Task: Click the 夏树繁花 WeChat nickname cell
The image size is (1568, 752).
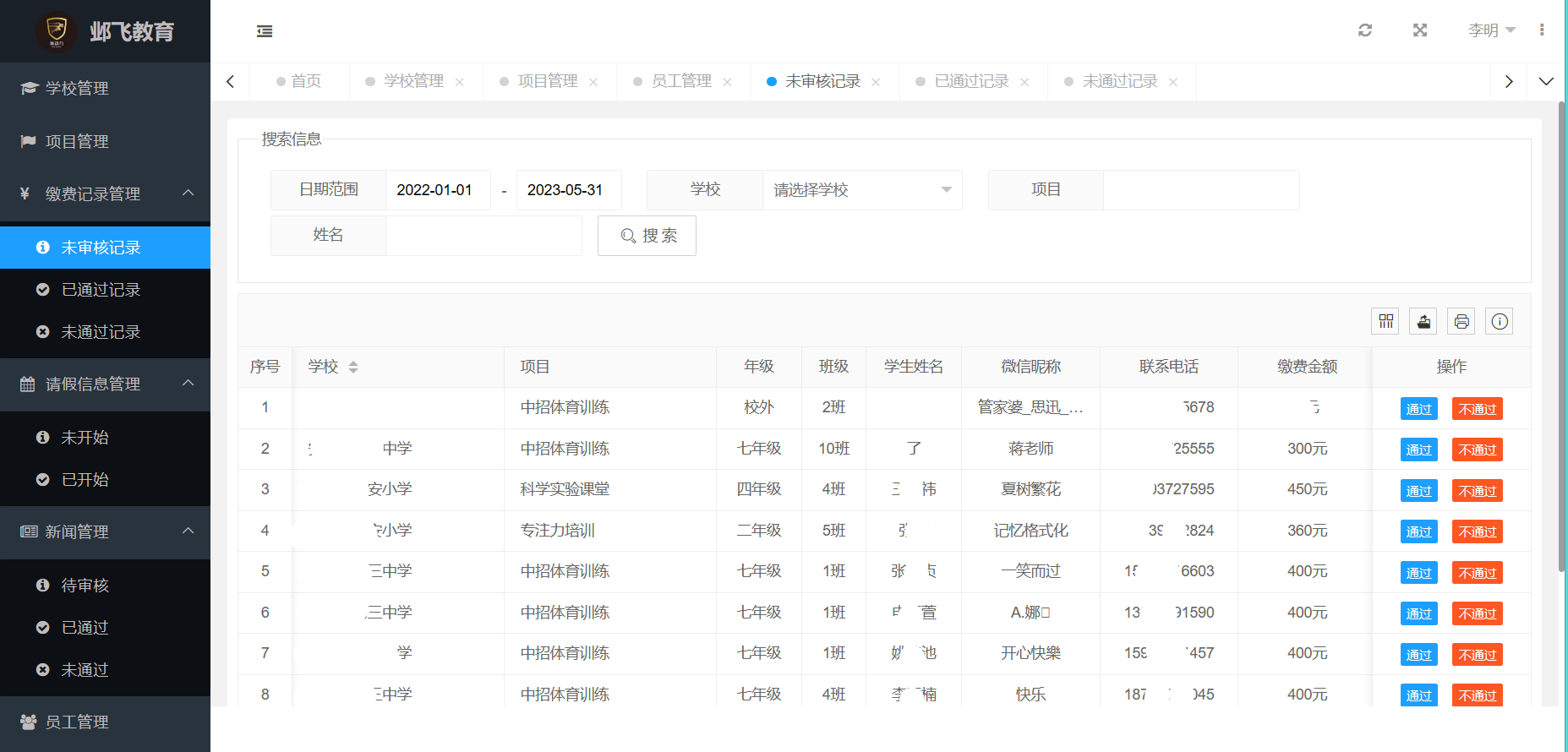Action: 1030,489
